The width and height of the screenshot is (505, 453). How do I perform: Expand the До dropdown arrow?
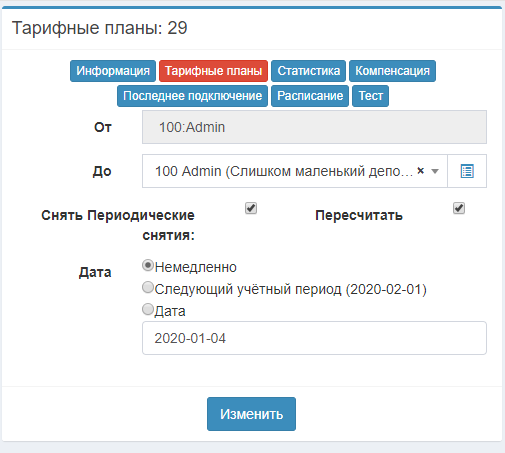(x=435, y=171)
